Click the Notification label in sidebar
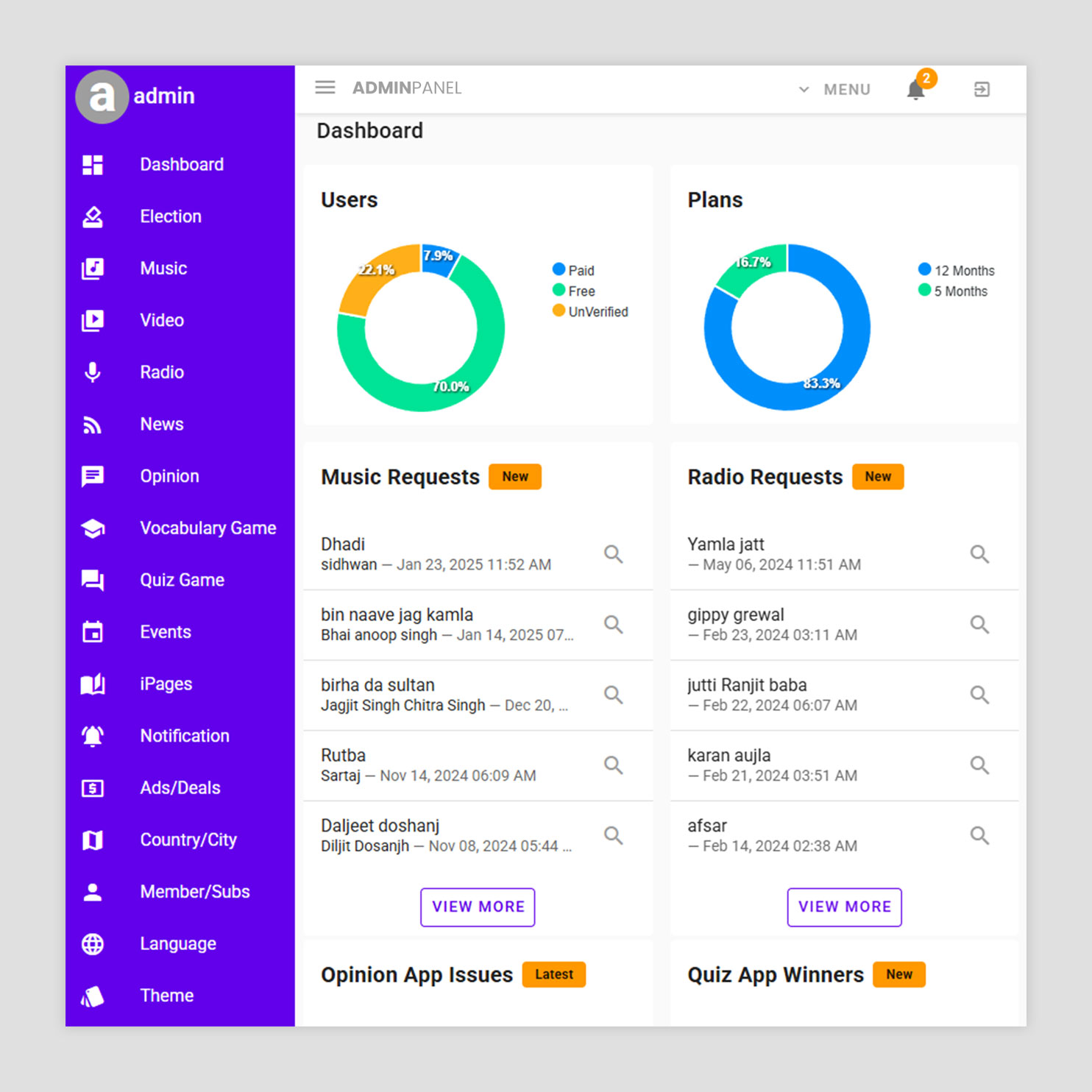The height and width of the screenshot is (1092, 1092). coord(185,736)
